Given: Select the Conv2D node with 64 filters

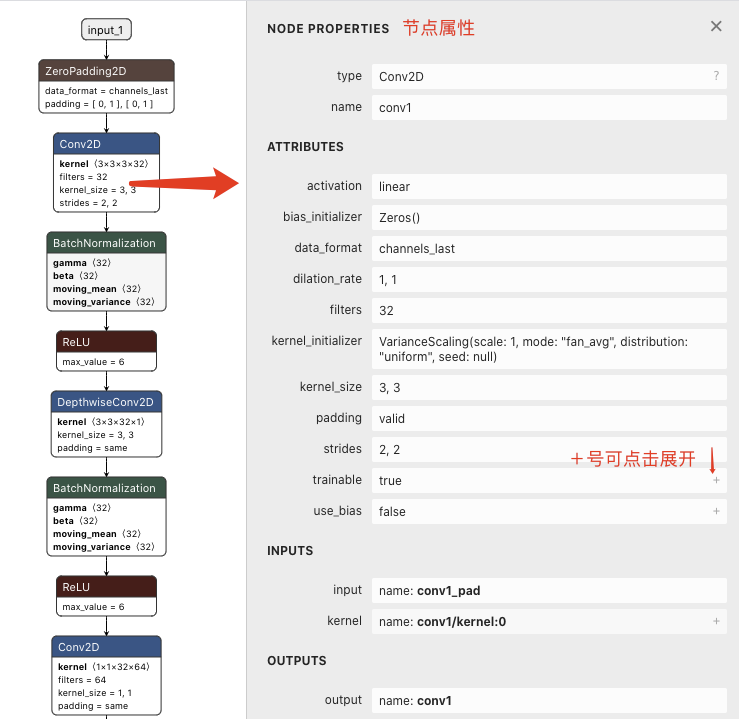Looking at the screenshot, I should (107, 676).
